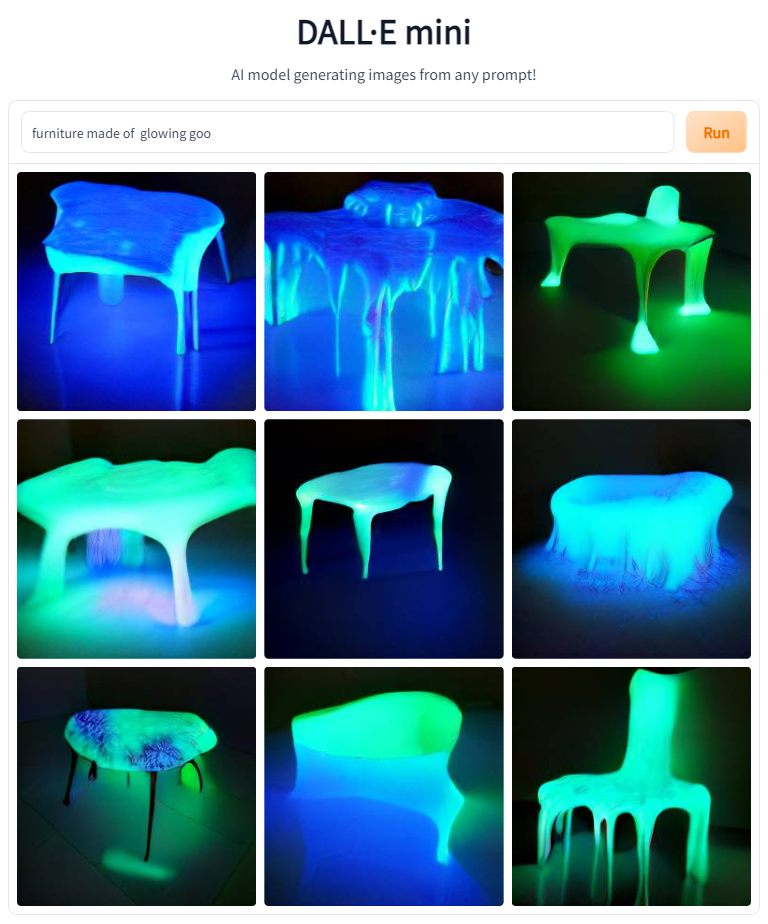The height and width of the screenshot is (924, 768).
Task: Select the blue dripping goo table image
Action: (384, 291)
